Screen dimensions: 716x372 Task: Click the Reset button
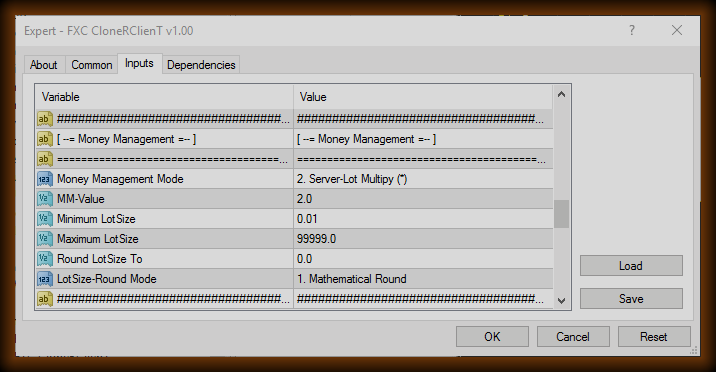tap(654, 337)
